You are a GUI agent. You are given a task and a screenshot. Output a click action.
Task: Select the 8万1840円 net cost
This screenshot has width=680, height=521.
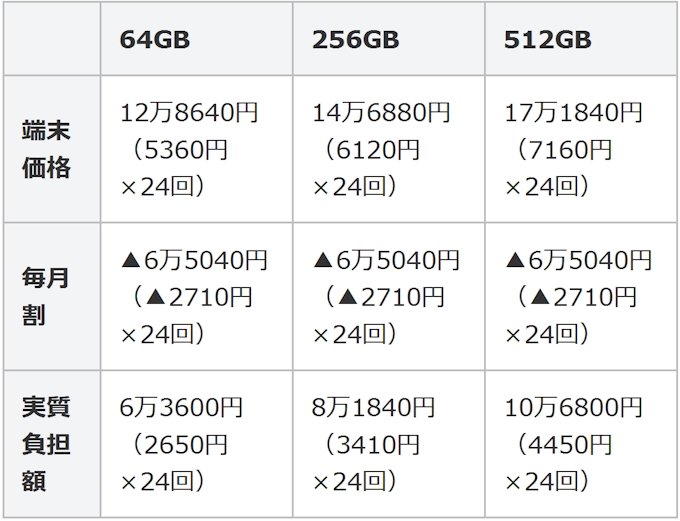374,408
